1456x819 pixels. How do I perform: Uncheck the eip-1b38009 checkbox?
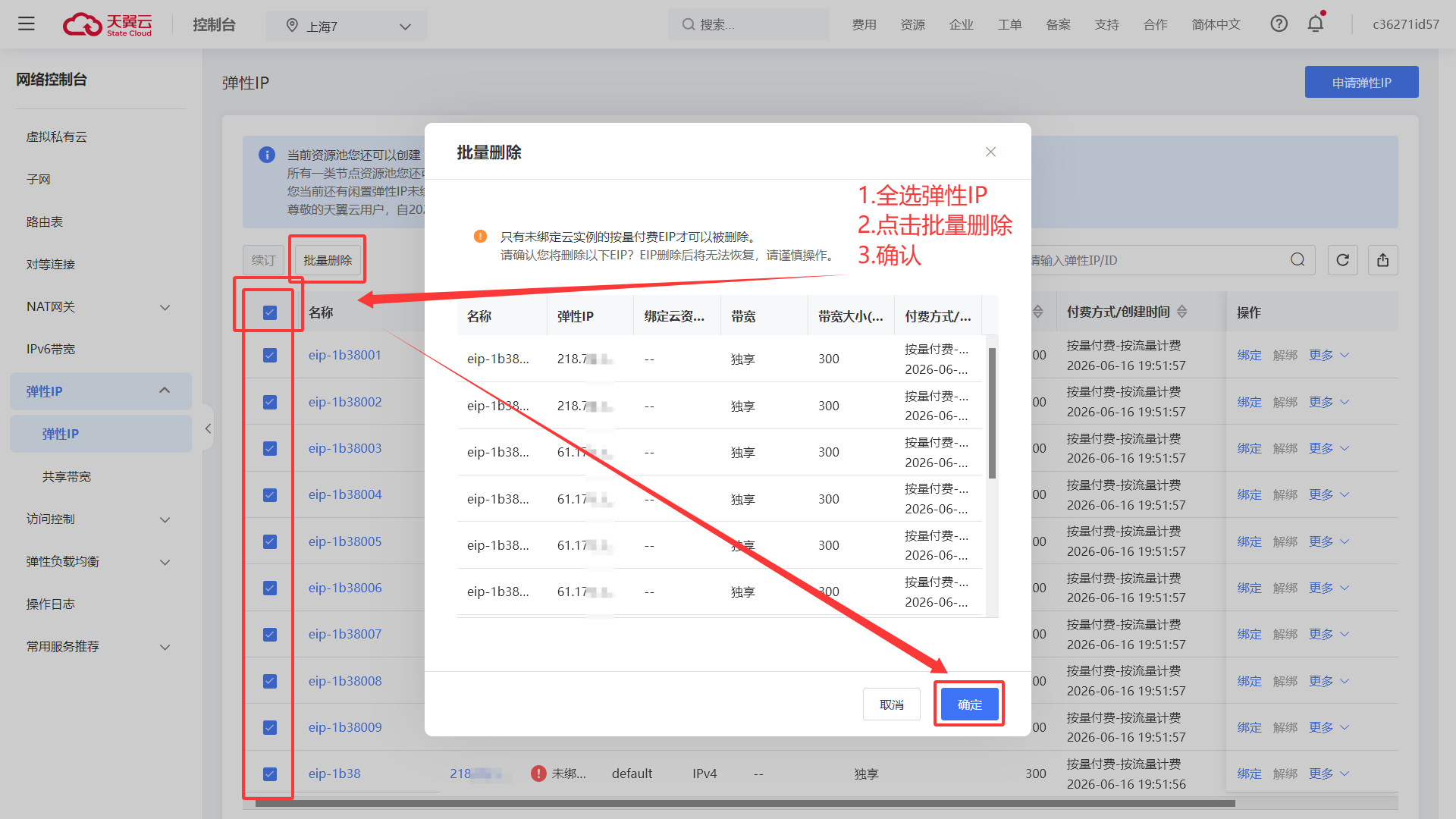(270, 727)
